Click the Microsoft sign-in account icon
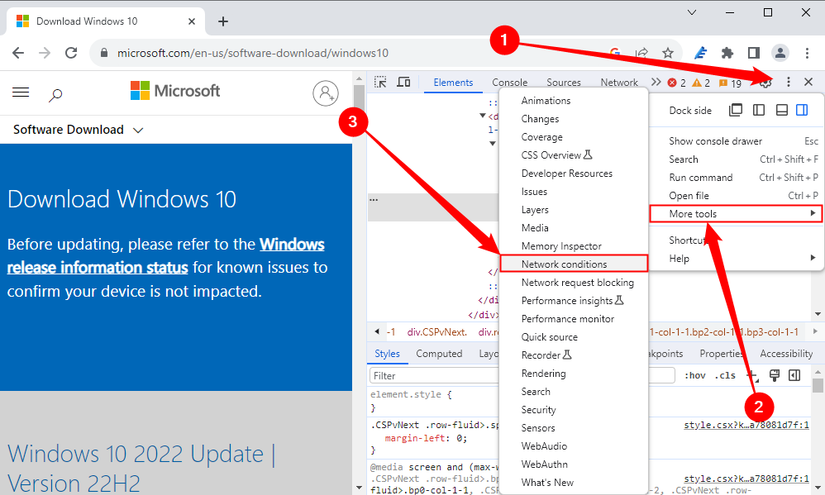The image size is (825, 495). 326,93
